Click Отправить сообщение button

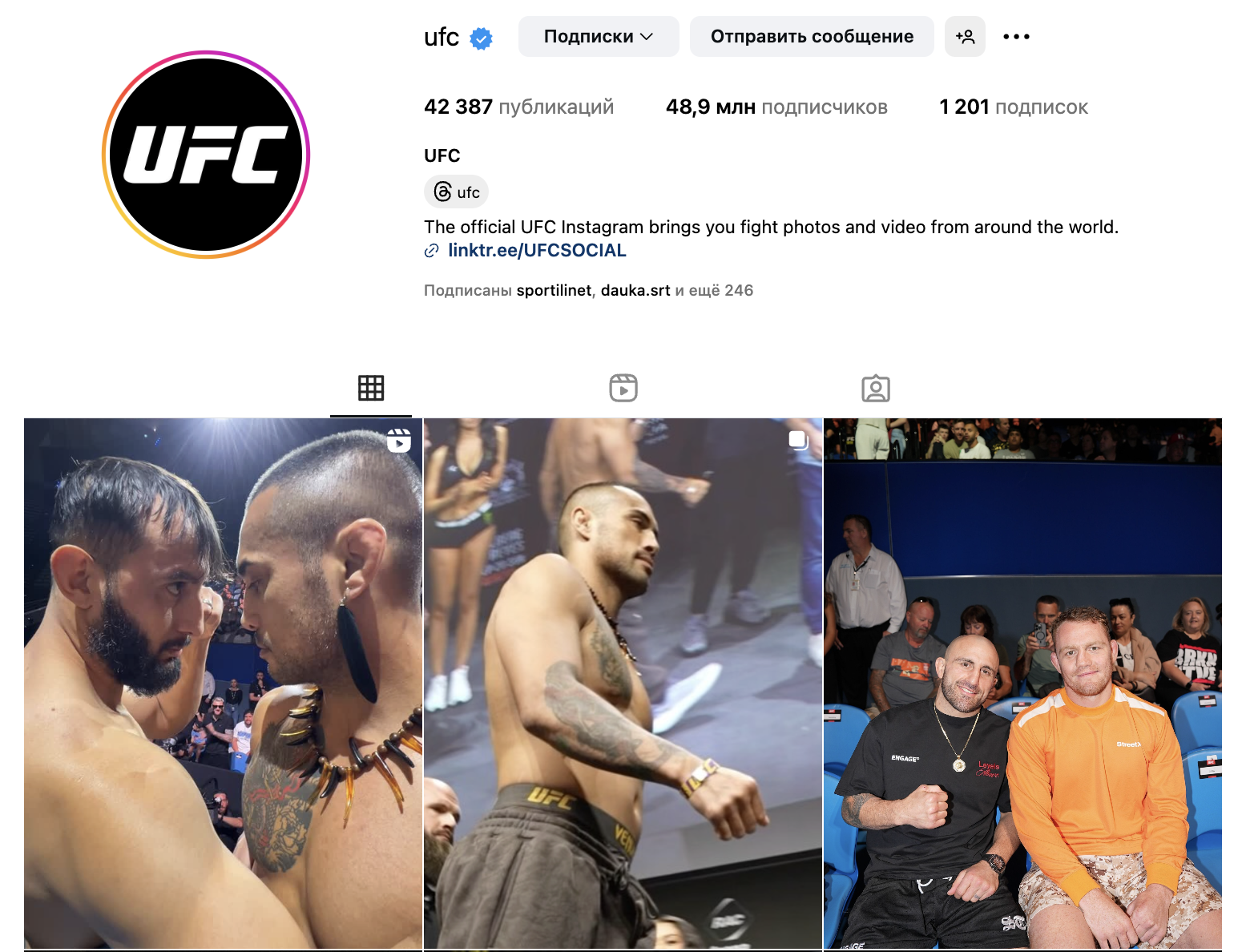point(812,37)
